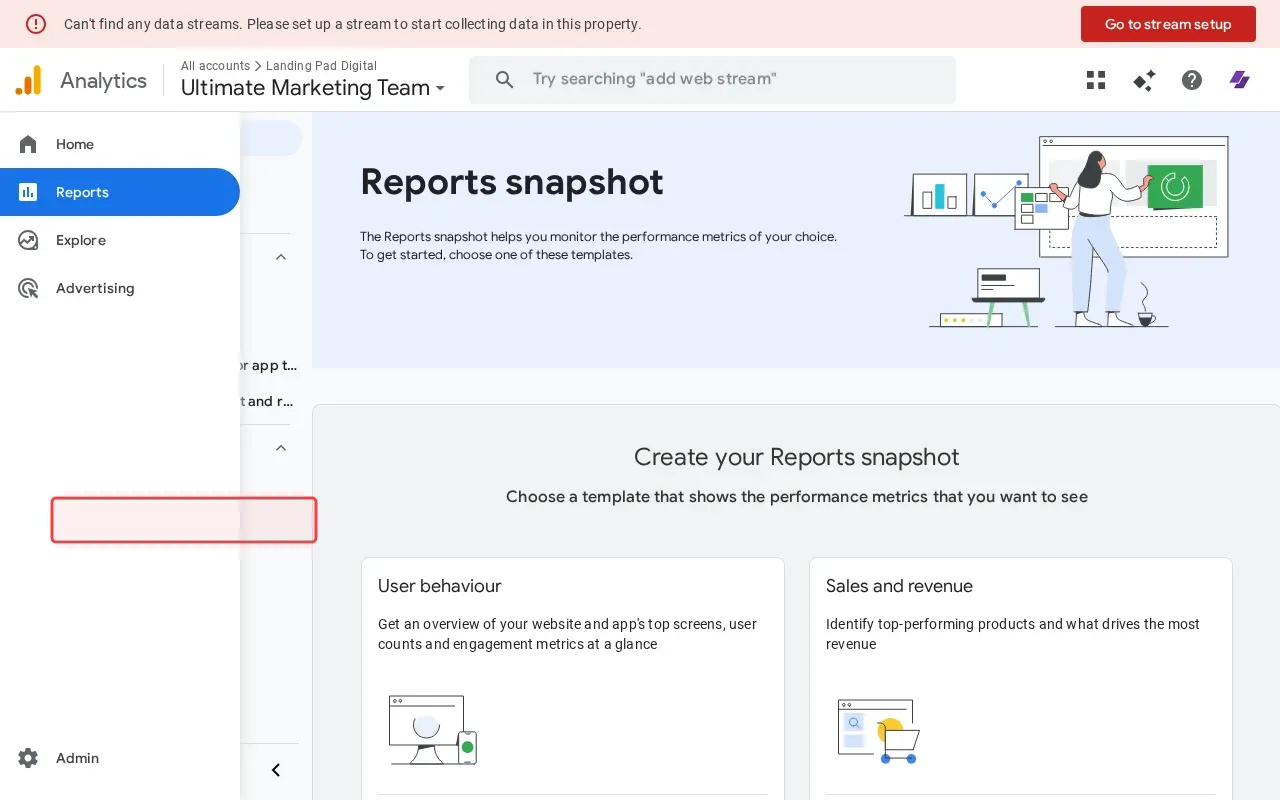Click the Google Tag Manager diagonal icon
Image resolution: width=1280 pixels, height=800 pixels.
coord(1240,80)
